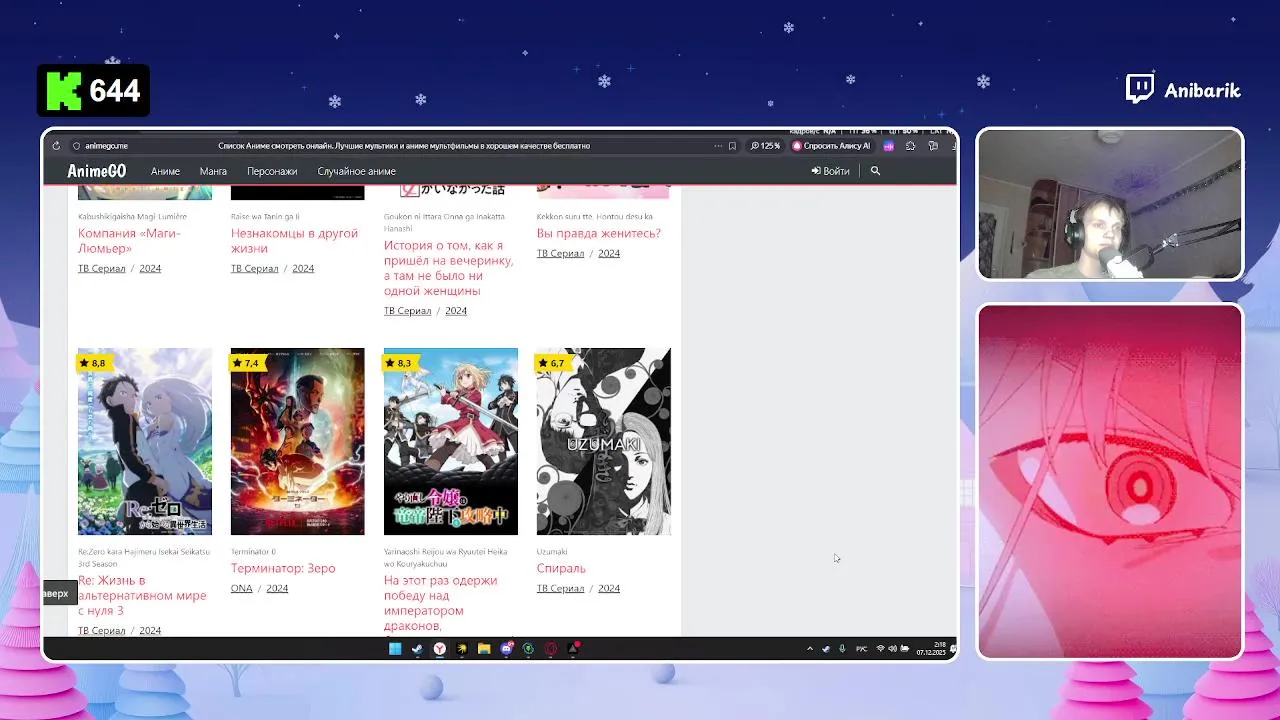
Task: Open the Re:Zero poster thumbnail
Action: (145, 441)
